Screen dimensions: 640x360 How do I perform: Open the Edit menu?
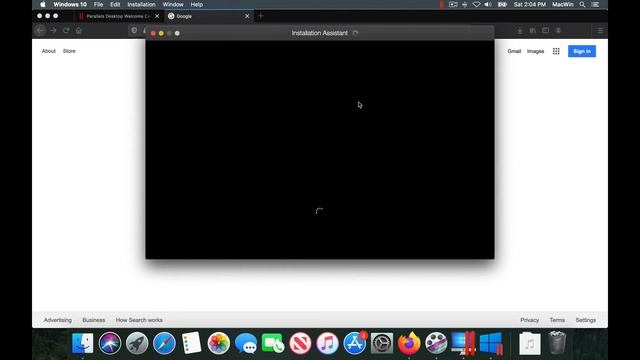tap(115, 4)
